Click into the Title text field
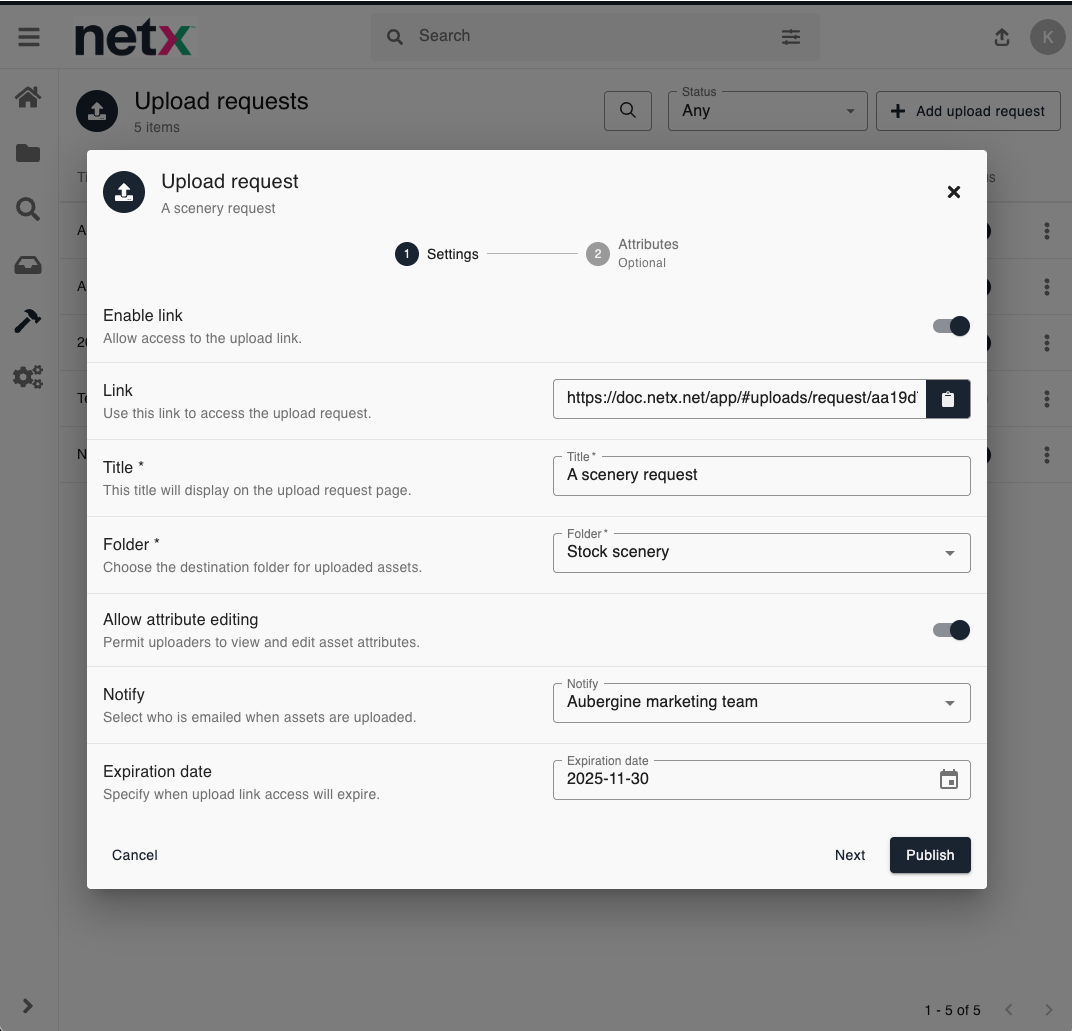The height and width of the screenshot is (1031, 1072). point(761,476)
